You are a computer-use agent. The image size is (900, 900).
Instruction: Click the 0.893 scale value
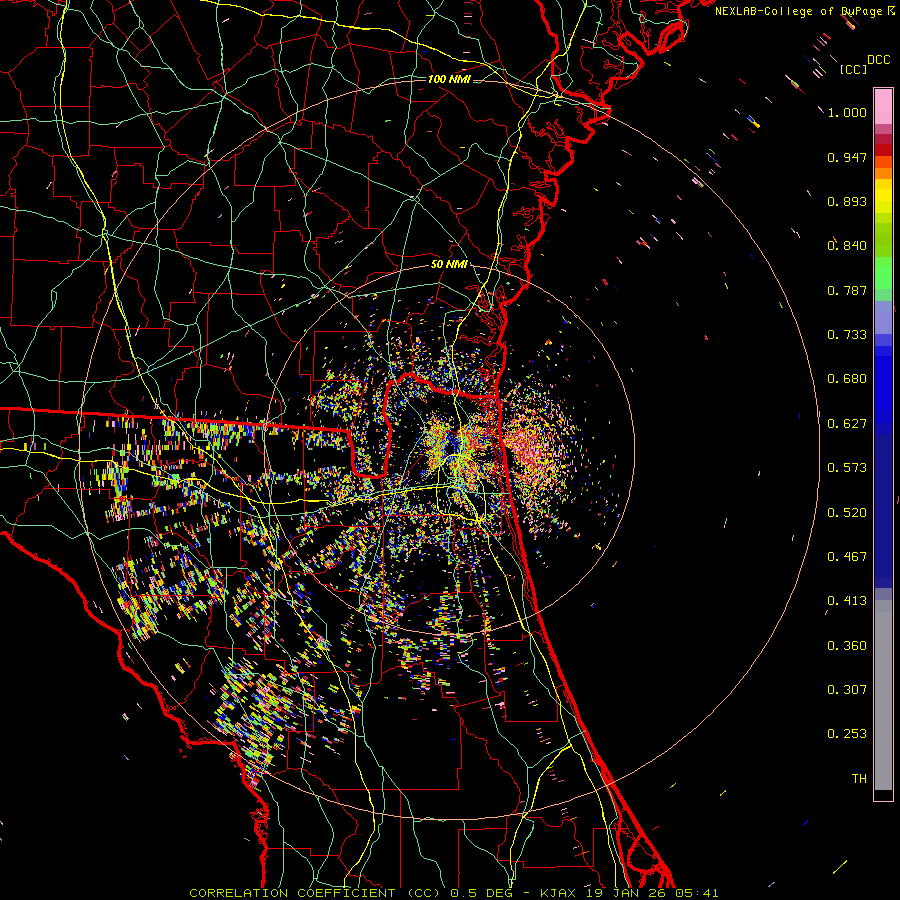click(x=847, y=201)
